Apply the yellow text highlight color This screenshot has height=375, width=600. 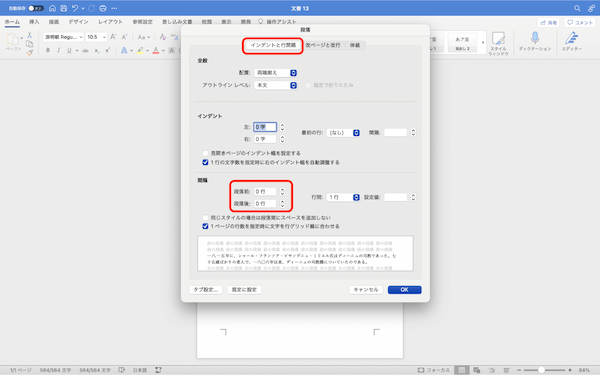[140, 50]
